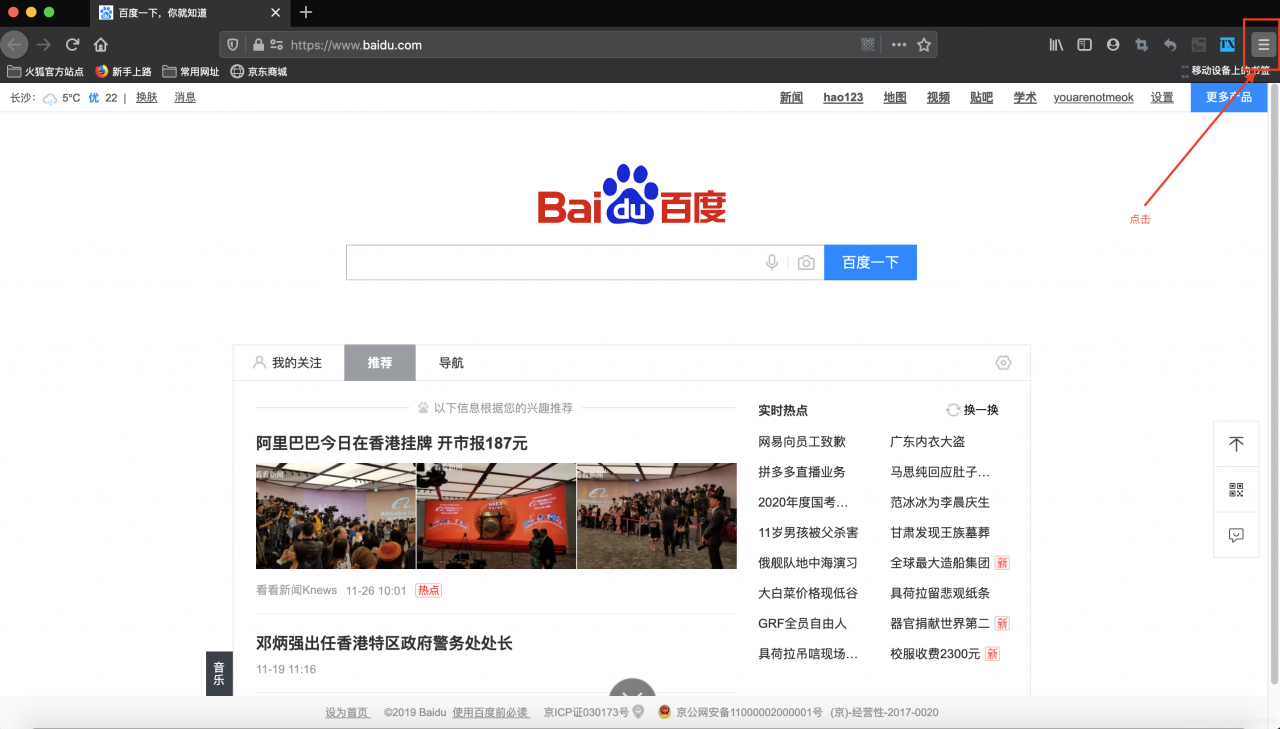
Task: Open the 更多产品 button
Action: [x=1229, y=98]
